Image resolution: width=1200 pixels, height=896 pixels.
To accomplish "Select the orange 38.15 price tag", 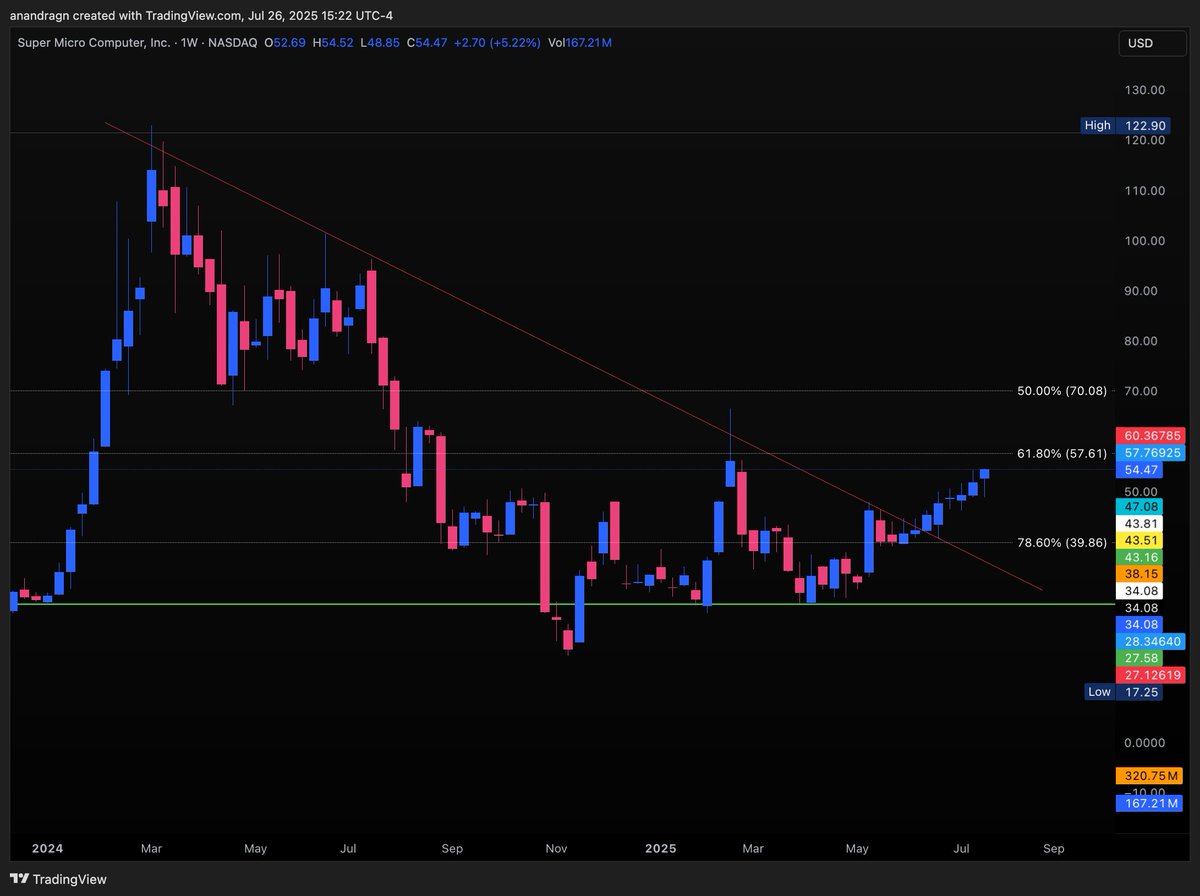I will coord(1138,574).
